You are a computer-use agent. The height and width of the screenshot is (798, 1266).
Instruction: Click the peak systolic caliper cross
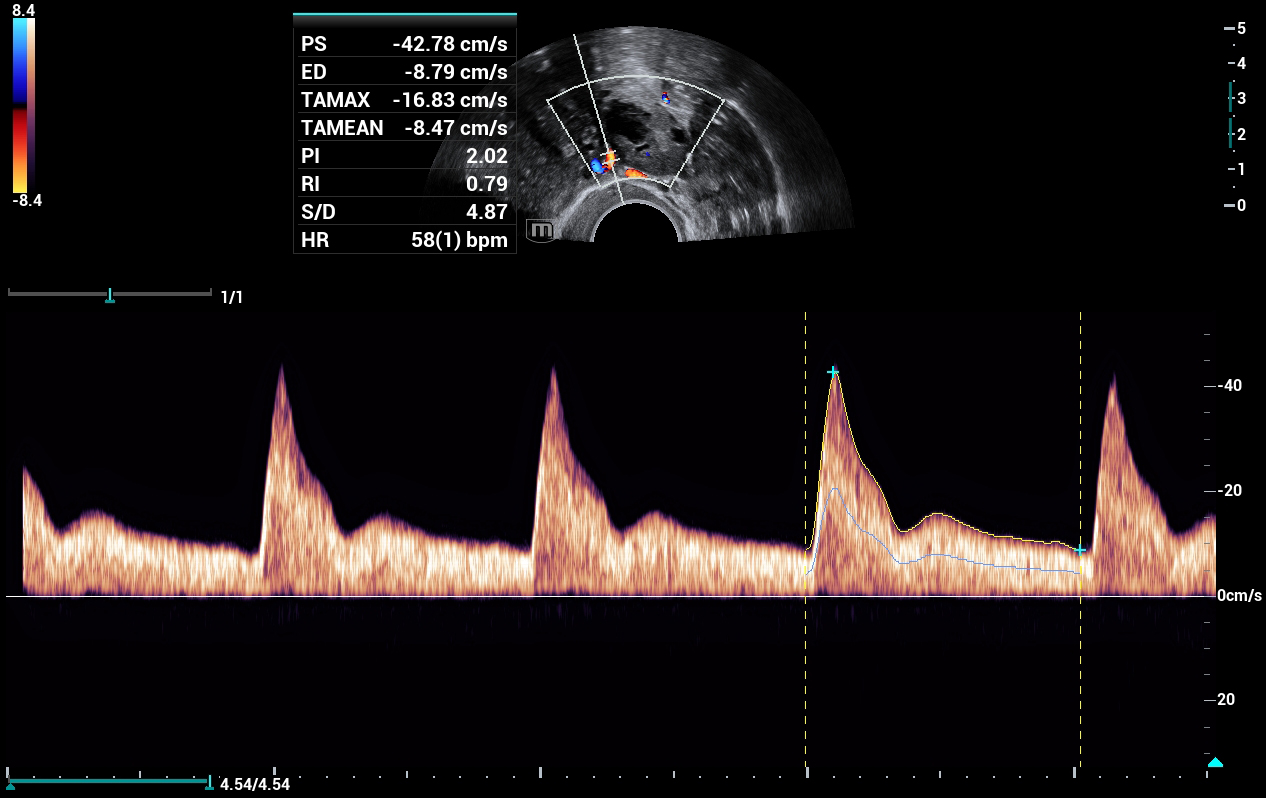[x=833, y=372]
